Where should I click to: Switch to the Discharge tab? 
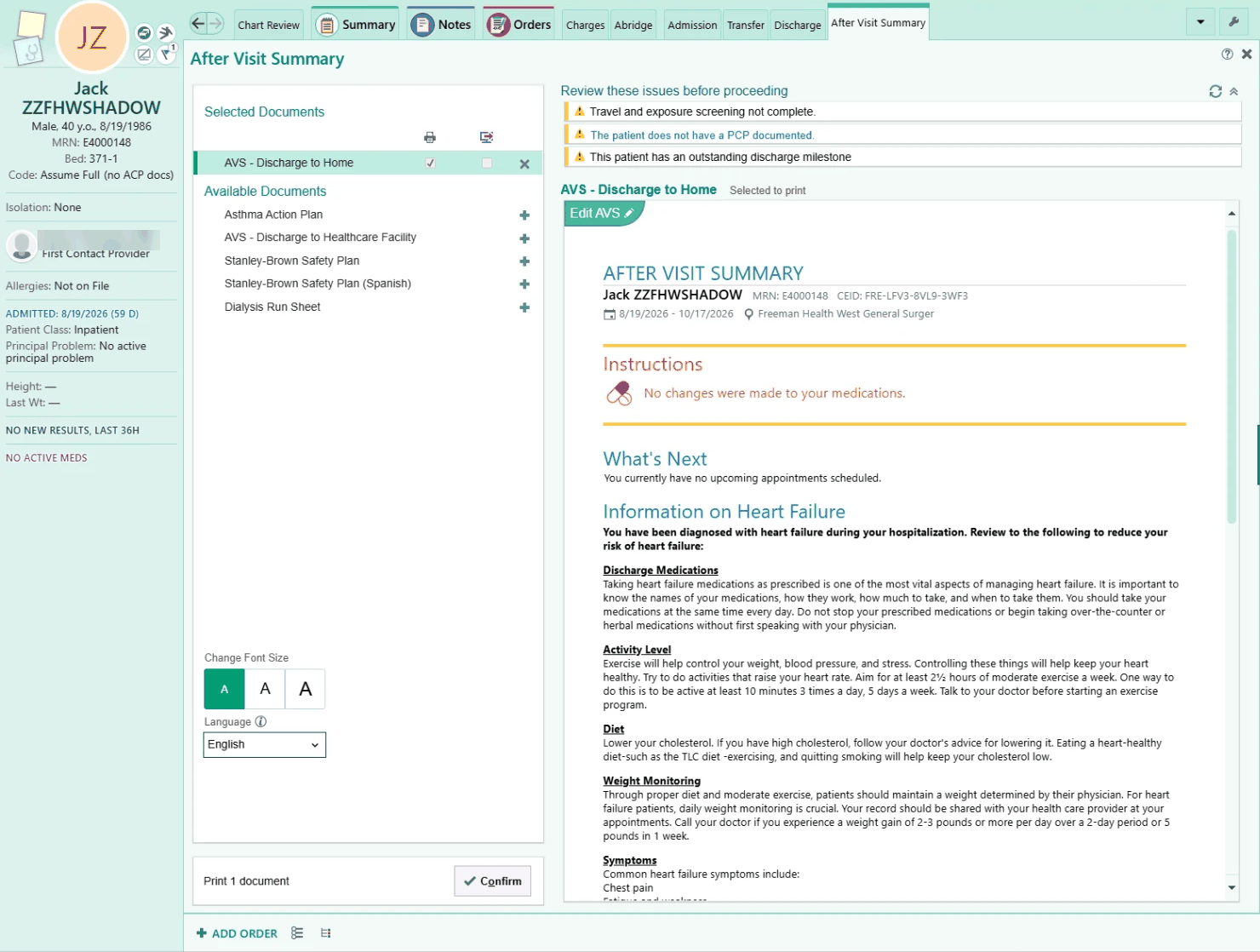pos(798,25)
